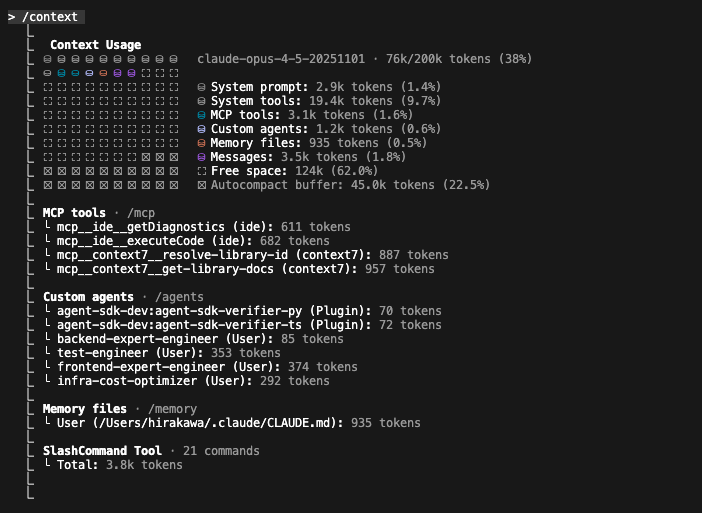The width and height of the screenshot is (702, 513).
Task: Click the Free space legend icon
Action: point(202,171)
